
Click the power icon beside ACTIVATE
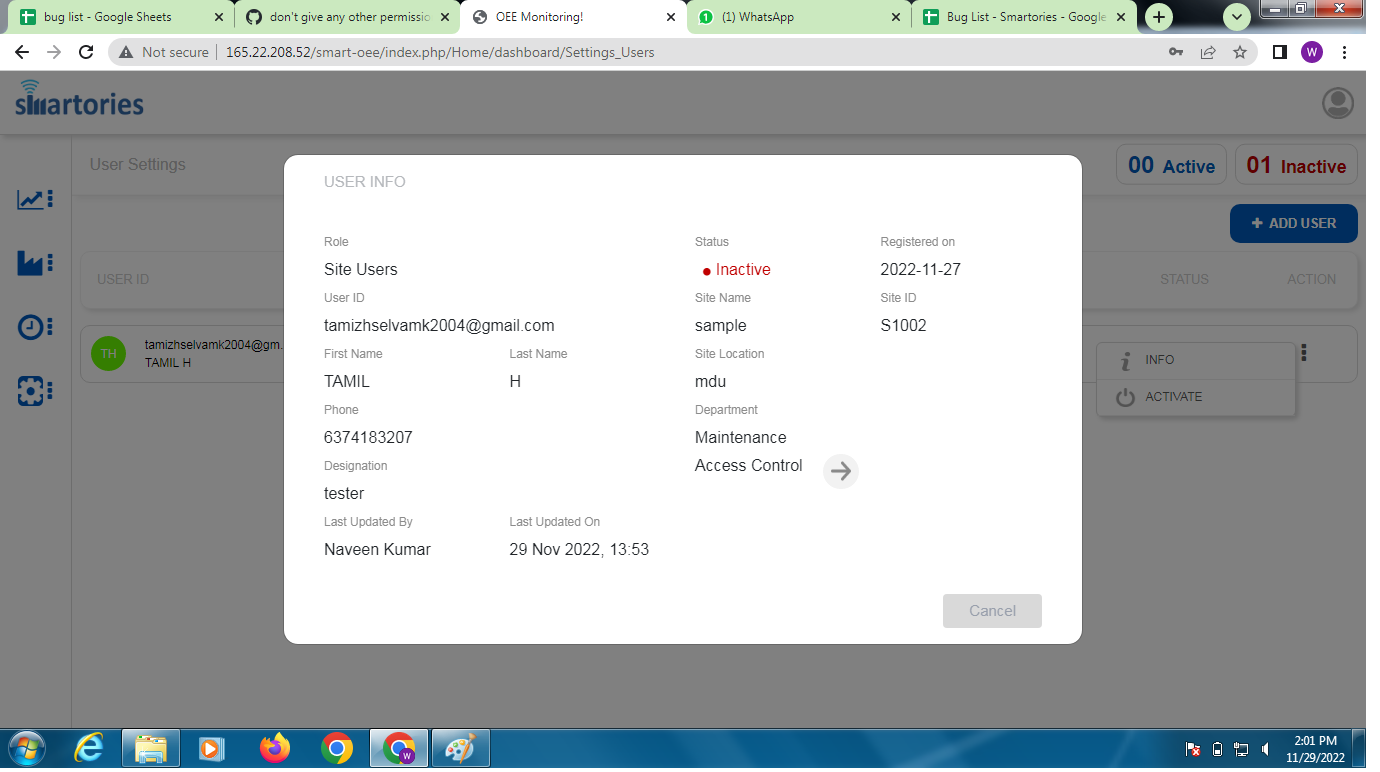click(1124, 396)
